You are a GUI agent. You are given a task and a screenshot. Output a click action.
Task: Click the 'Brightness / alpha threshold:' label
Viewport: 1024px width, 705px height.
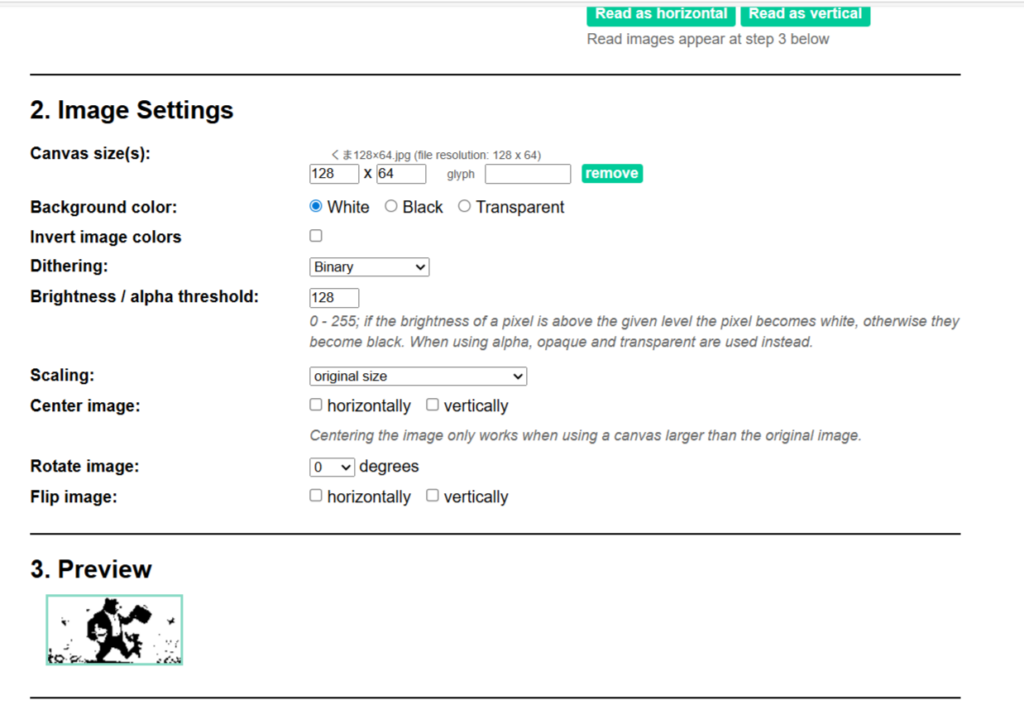pyautogui.click(x=144, y=296)
